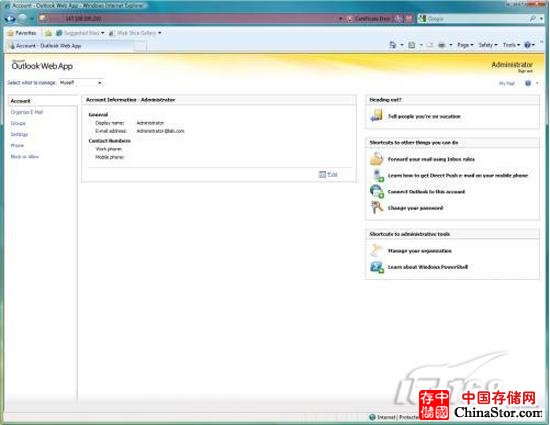Click the vacation auto-reply icon
The width and height of the screenshot is (550, 425).
tap(376, 115)
